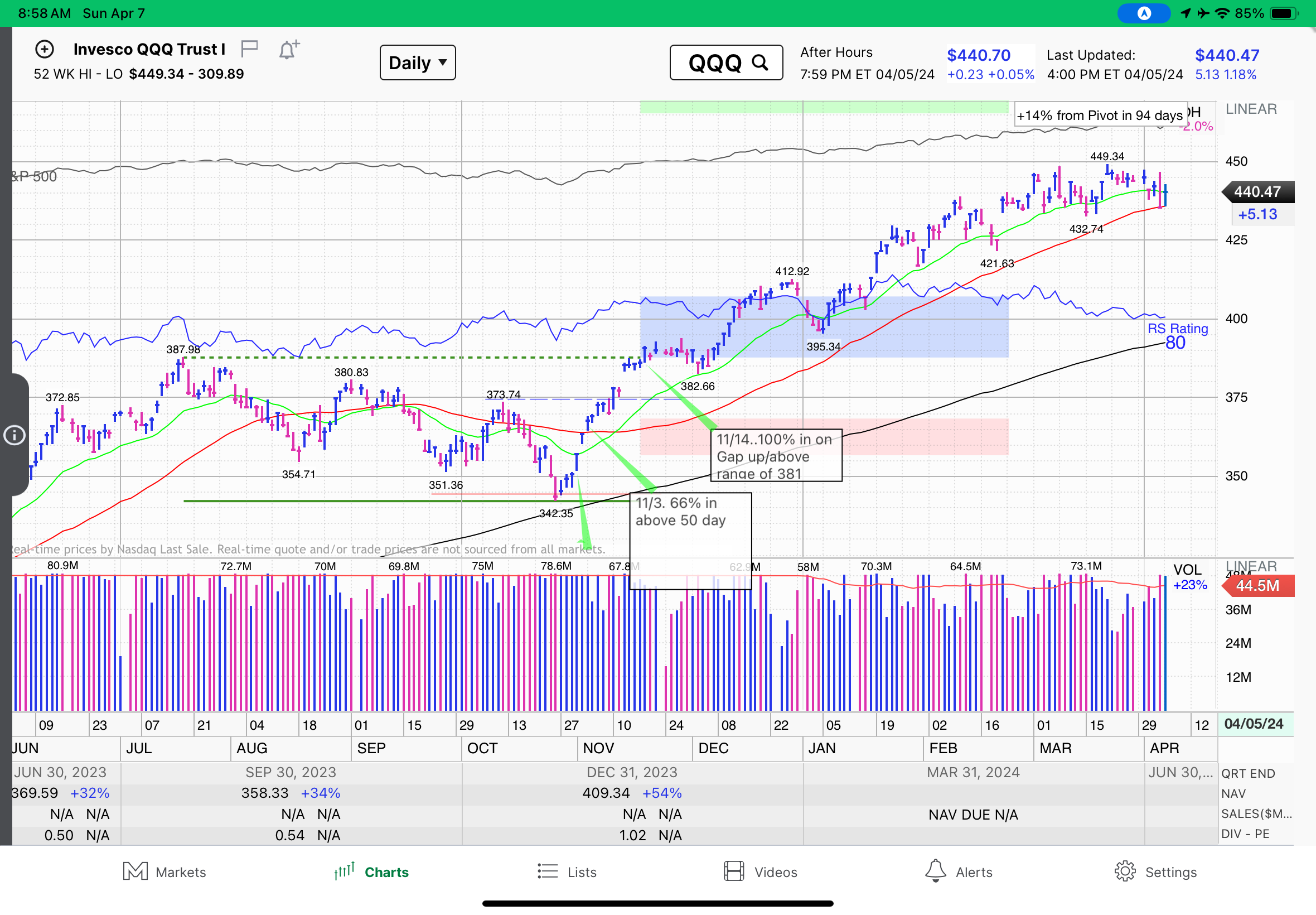
Task: Open the QQQ symbol search field
Action: (x=726, y=62)
